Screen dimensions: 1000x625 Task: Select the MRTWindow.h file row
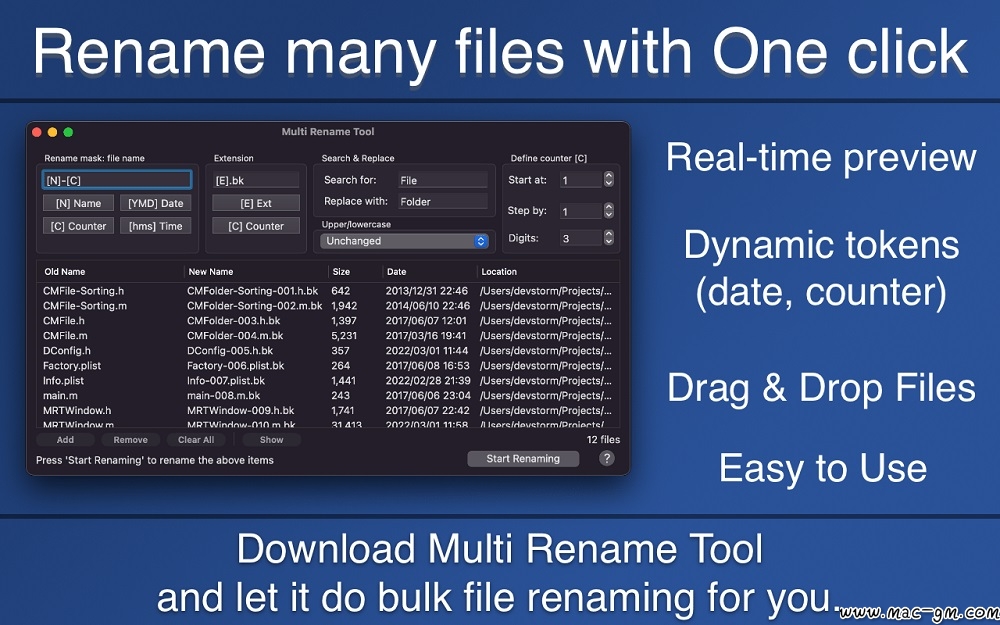tap(328, 411)
